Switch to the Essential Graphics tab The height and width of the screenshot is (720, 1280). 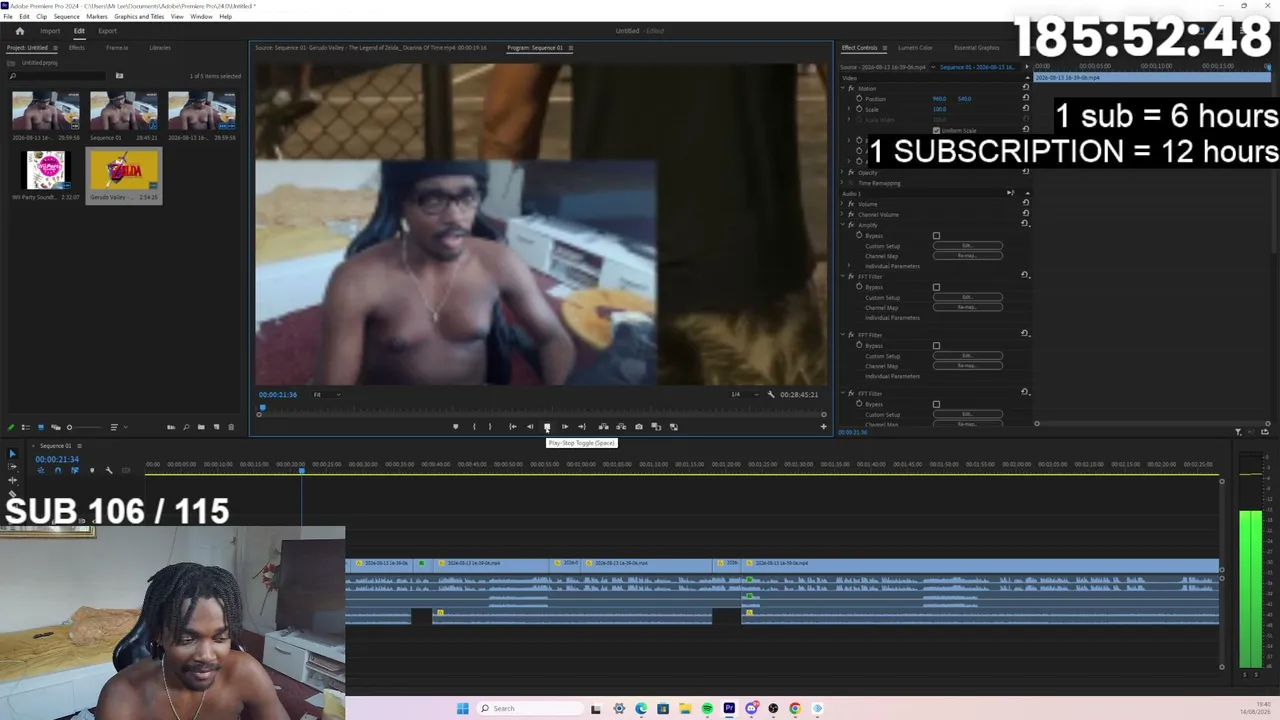(976, 48)
